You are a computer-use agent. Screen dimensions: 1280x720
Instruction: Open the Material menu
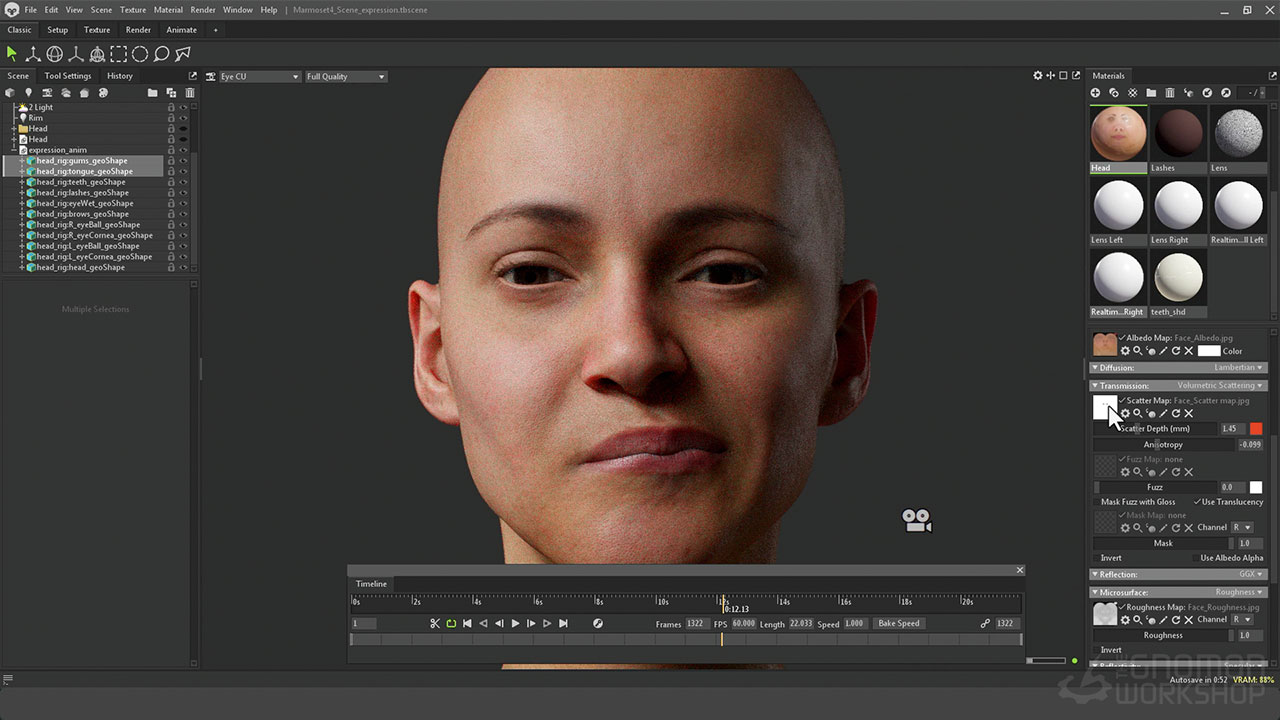(x=168, y=10)
